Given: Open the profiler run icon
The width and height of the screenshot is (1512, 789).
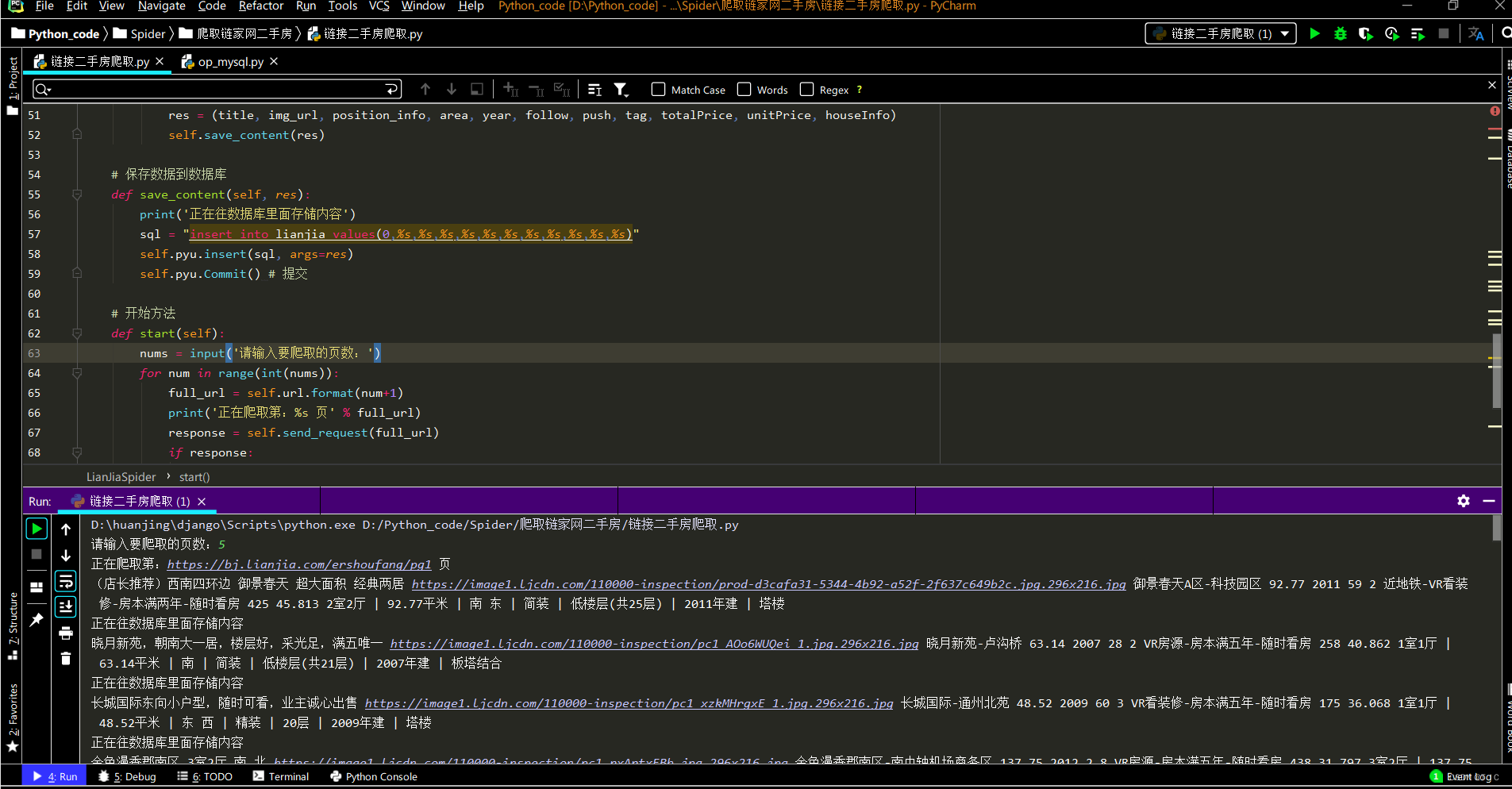Looking at the screenshot, I should click(1392, 33).
